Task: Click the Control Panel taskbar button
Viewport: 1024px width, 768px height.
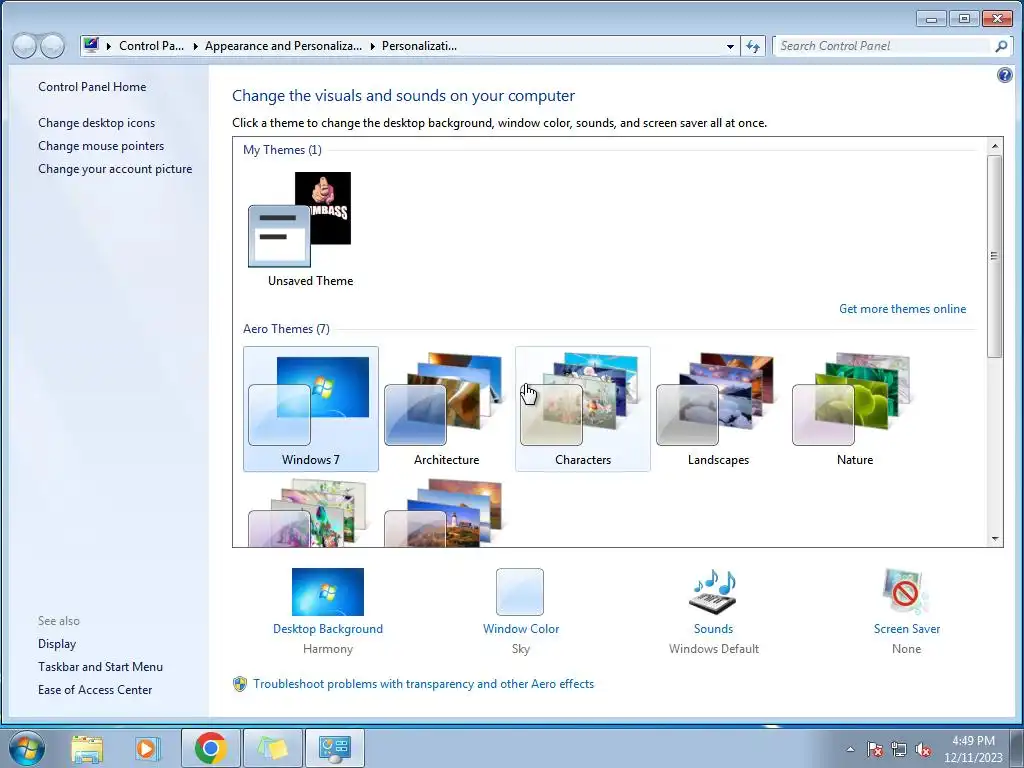Action: click(x=334, y=748)
